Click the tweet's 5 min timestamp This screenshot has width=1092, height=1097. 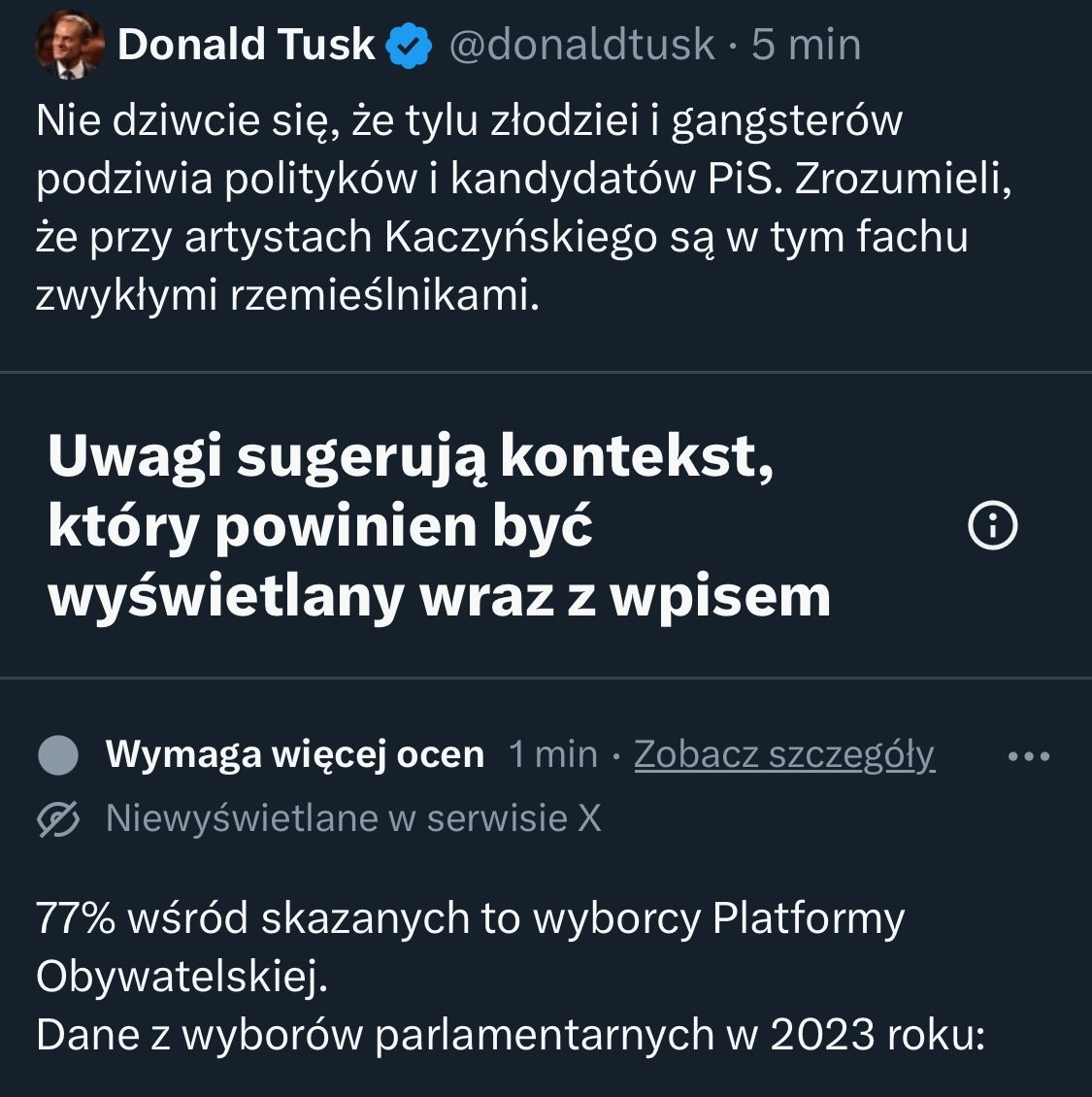click(x=806, y=46)
